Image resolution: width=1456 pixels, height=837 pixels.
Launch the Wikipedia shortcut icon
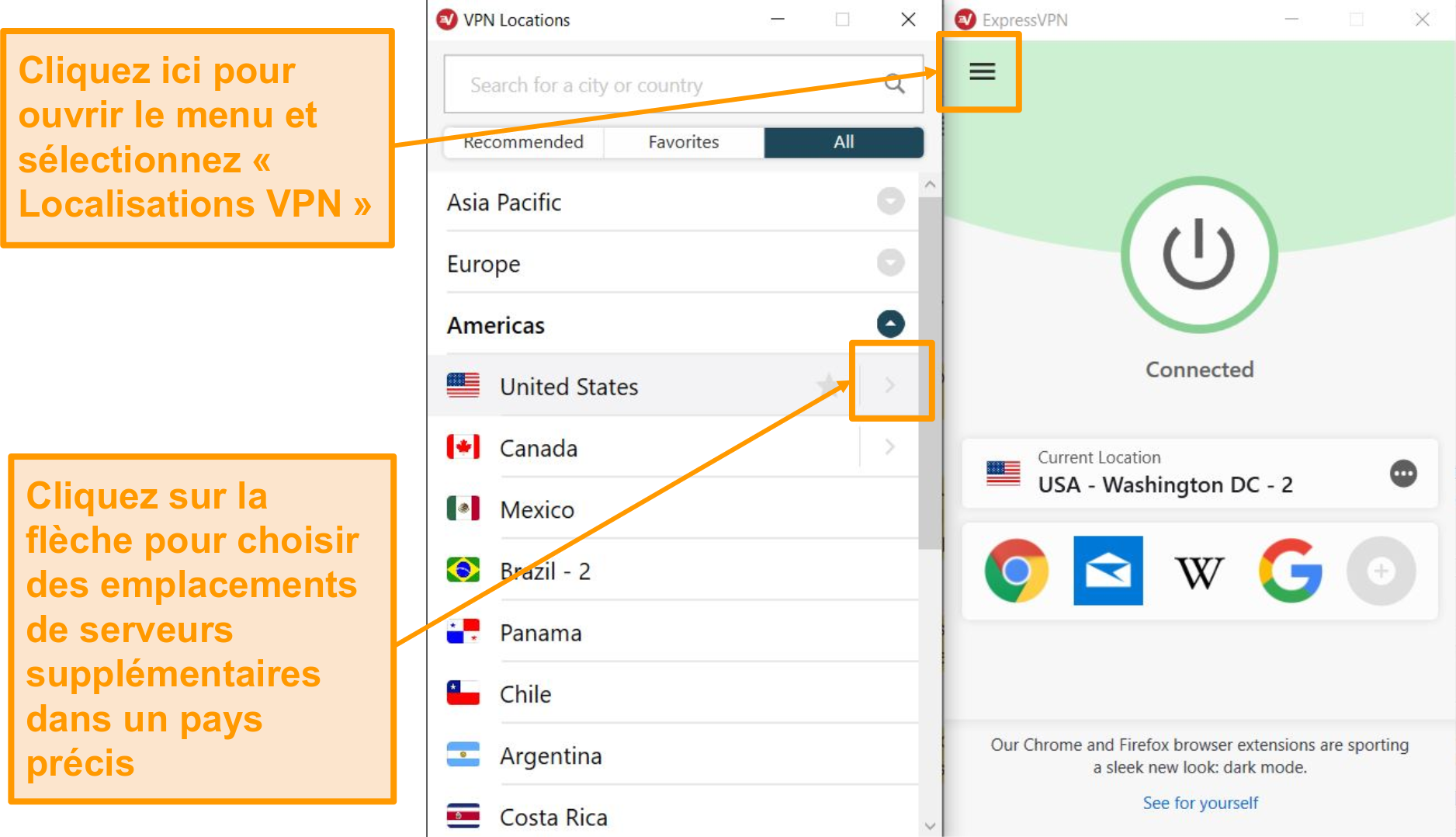pos(1199,573)
